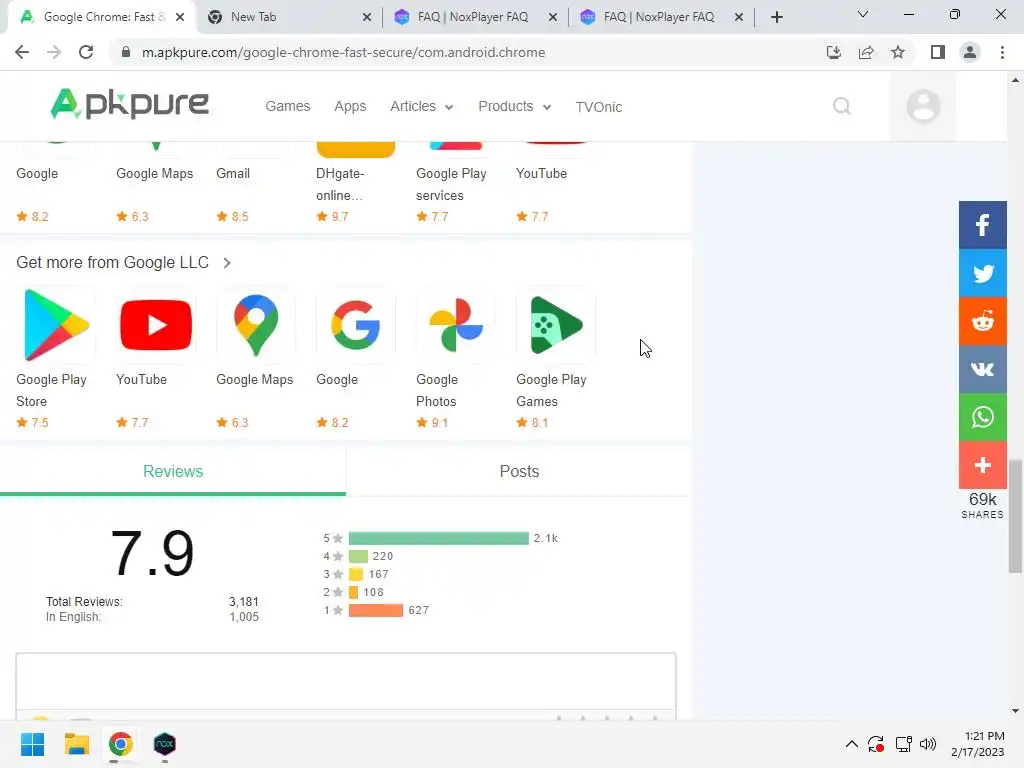This screenshot has height=768, width=1024.
Task: Share on VK via sidebar icon
Action: tap(982, 369)
